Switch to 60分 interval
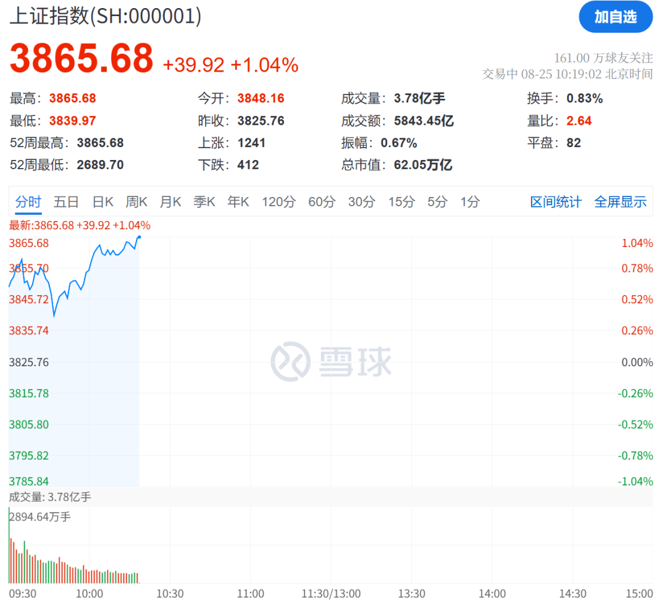 click(x=322, y=202)
